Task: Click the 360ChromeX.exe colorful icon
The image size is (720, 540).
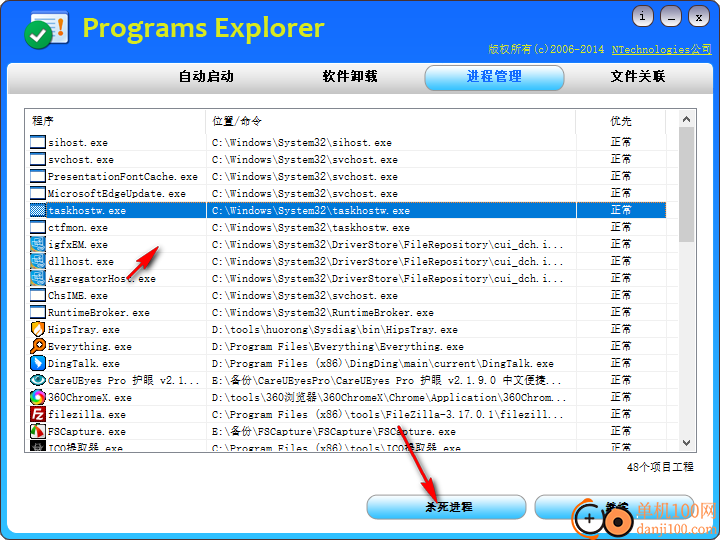Action: 38,397
